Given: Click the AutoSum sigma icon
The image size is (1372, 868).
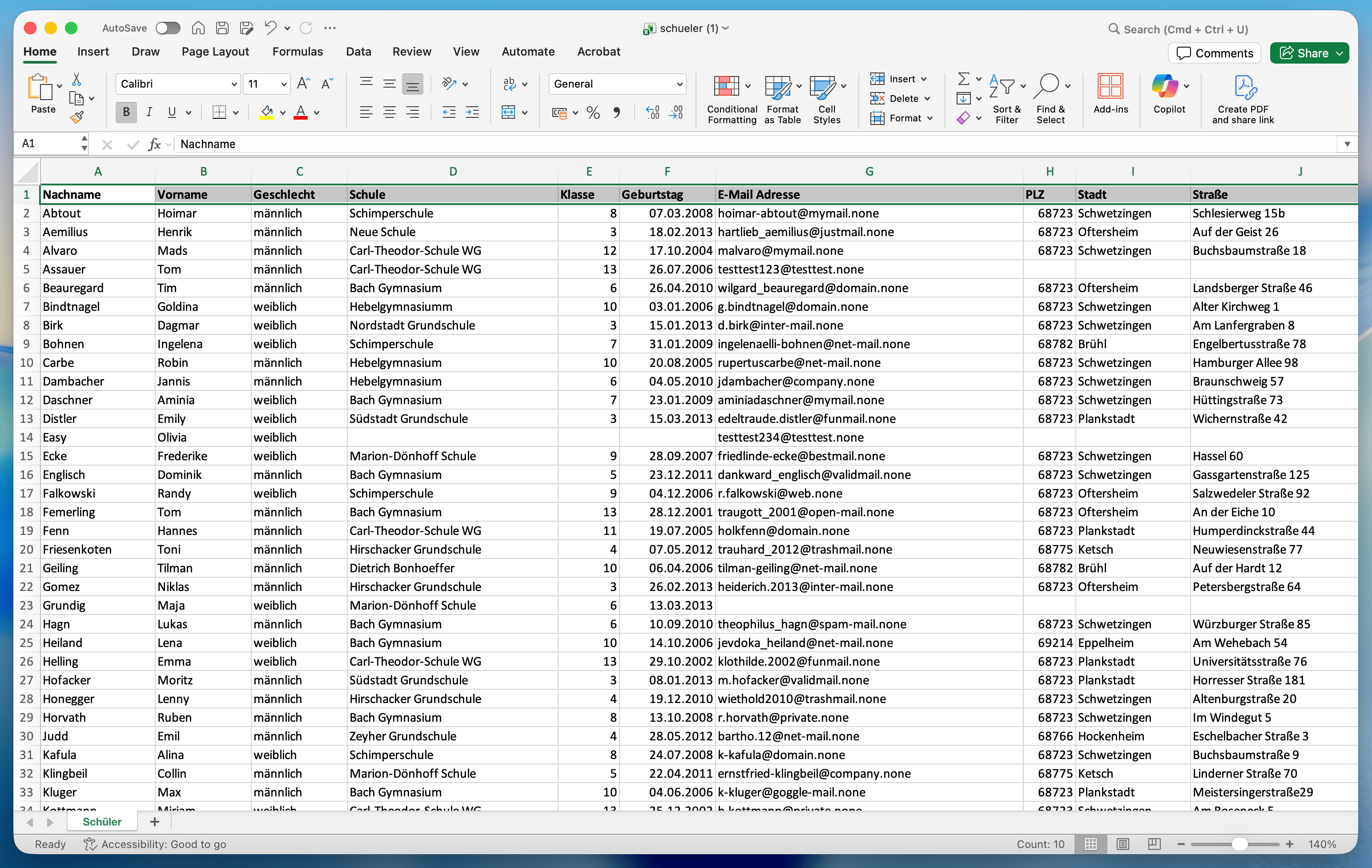Looking at the screenshot, I should click(x=963, y=79).
